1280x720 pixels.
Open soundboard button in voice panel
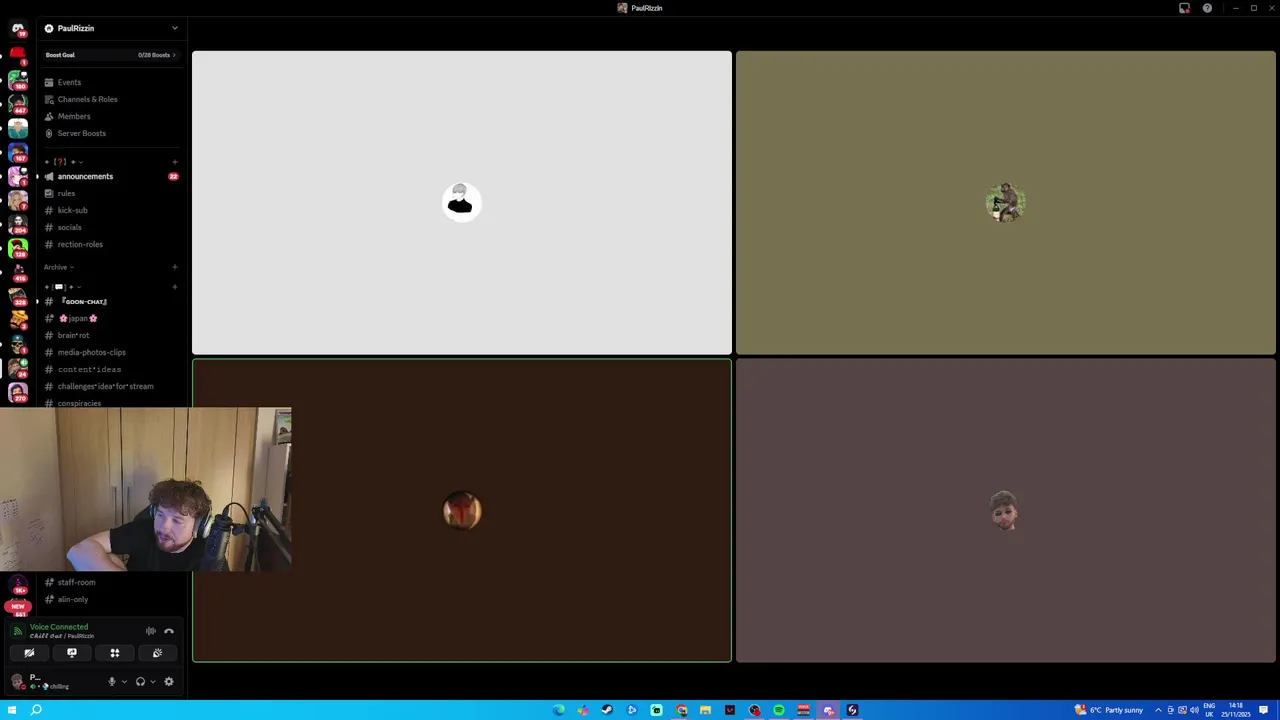click(157, 653)
